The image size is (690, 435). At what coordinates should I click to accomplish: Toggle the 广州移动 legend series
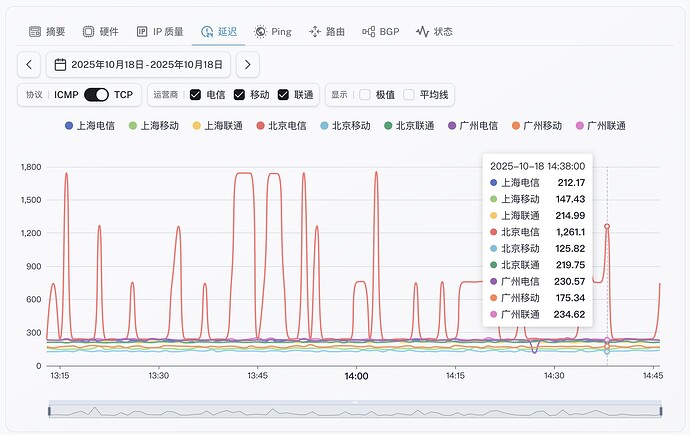tap(536, 126)
